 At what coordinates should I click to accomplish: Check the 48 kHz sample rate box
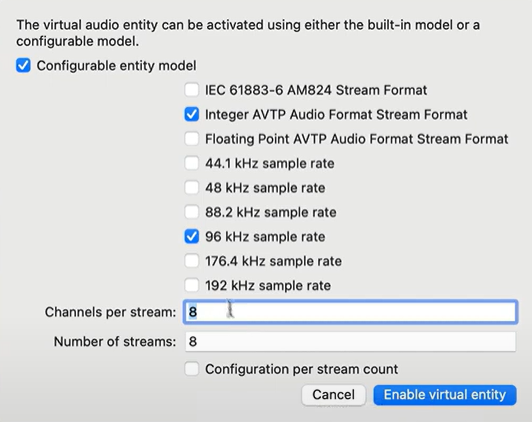[x=192, y=188]
